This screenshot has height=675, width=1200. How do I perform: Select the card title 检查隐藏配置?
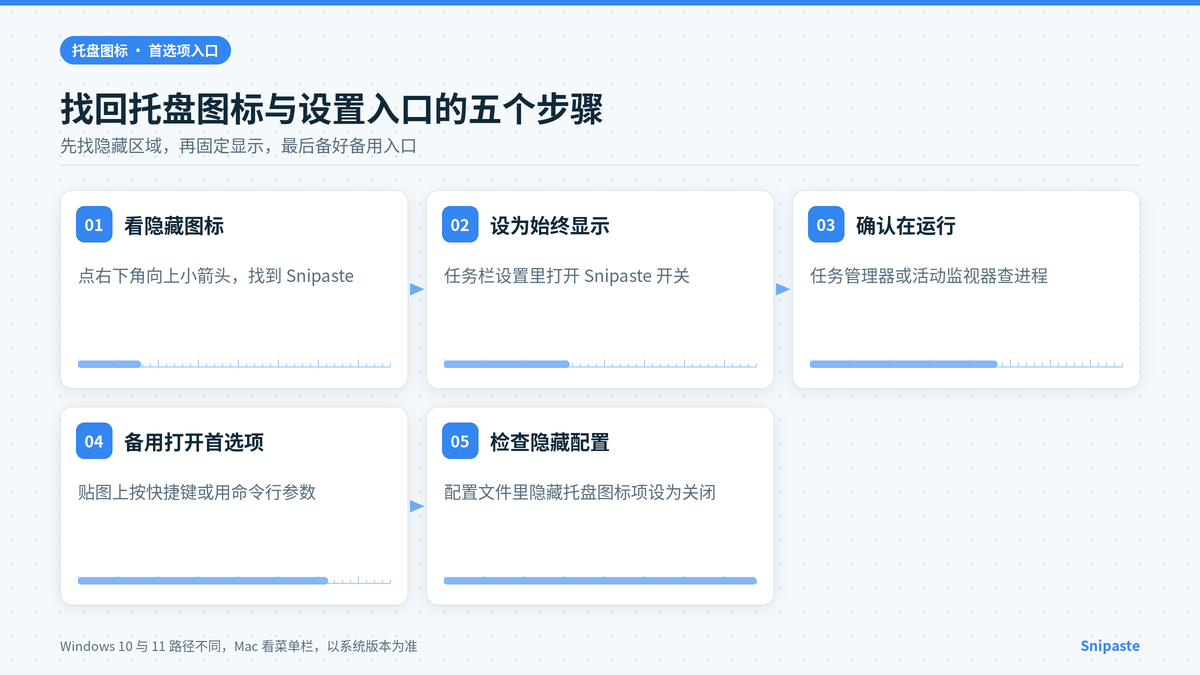(550, 442)
